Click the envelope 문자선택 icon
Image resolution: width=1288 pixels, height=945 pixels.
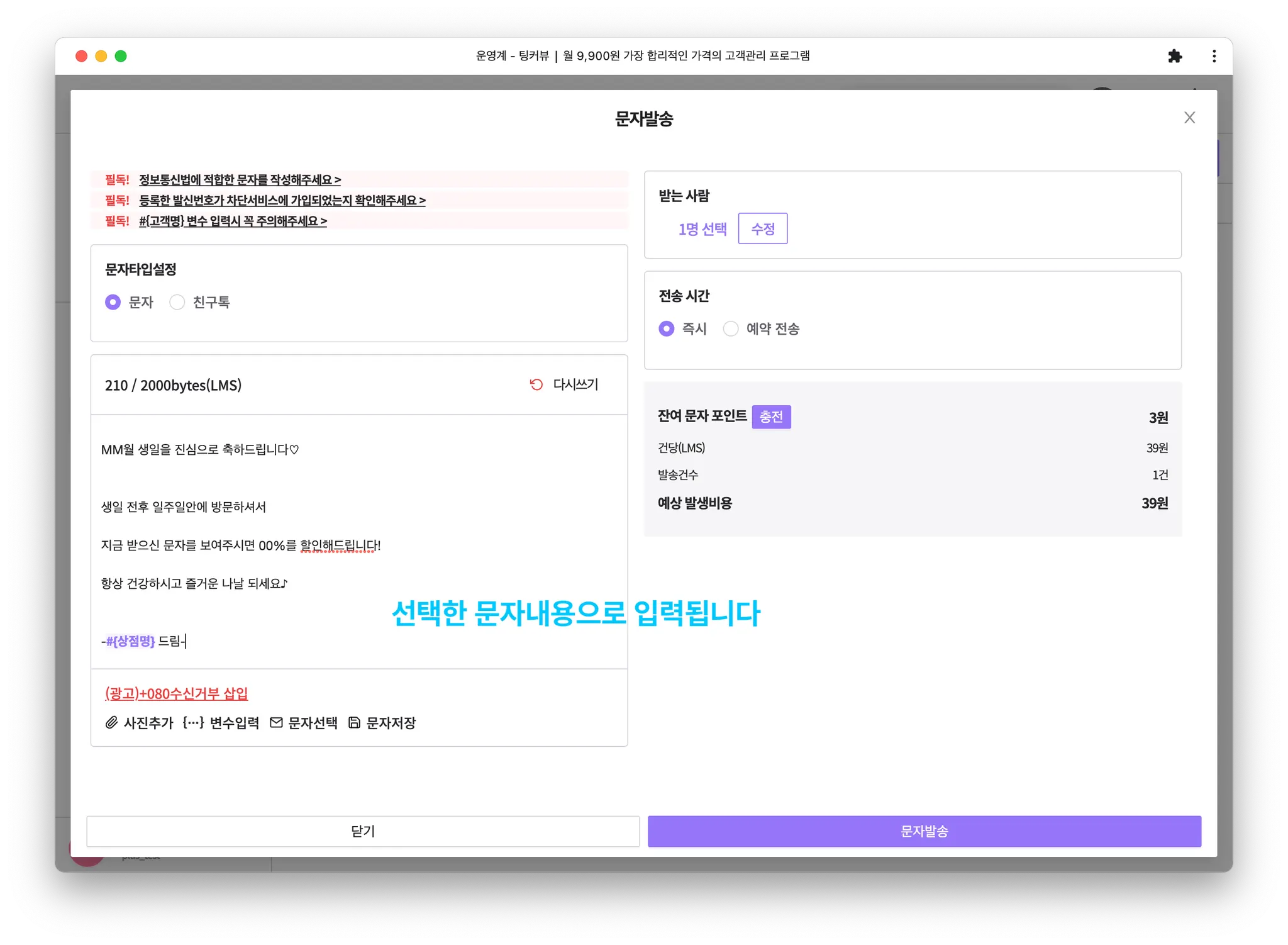[276, 723]
